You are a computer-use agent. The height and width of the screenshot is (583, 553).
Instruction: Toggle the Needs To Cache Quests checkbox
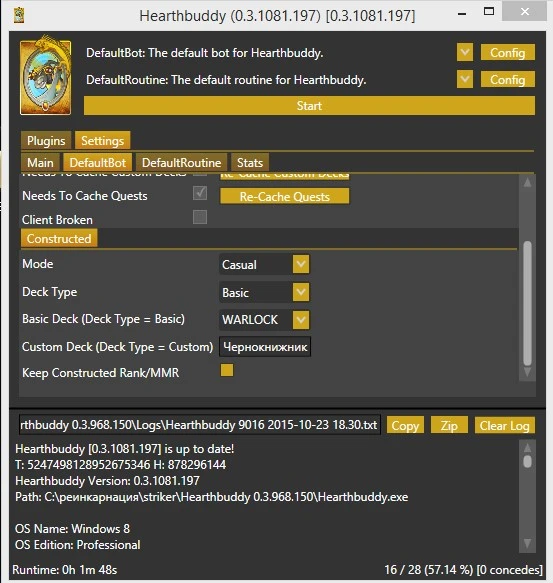(x=200, y=193)
